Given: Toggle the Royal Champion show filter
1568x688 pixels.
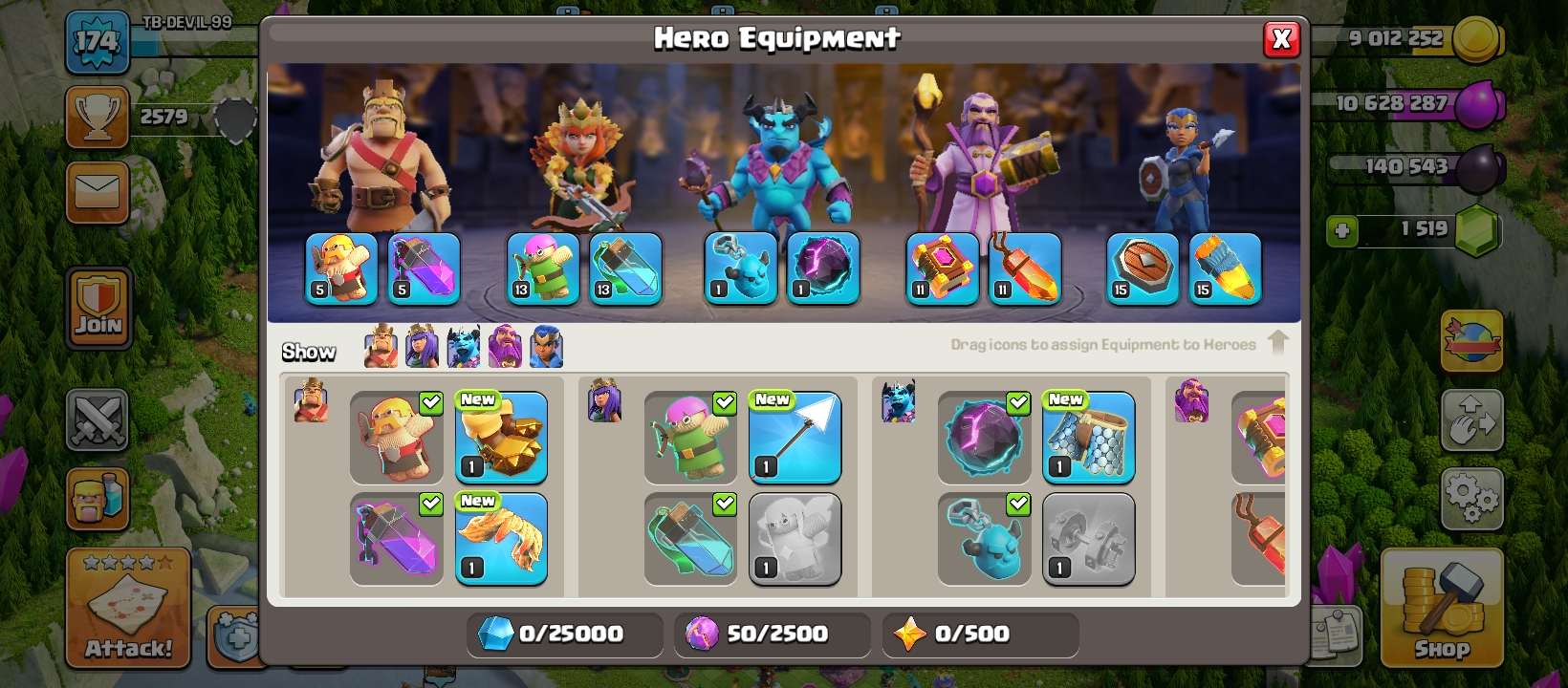Looking at the screenshot, I should click(546, 346).
